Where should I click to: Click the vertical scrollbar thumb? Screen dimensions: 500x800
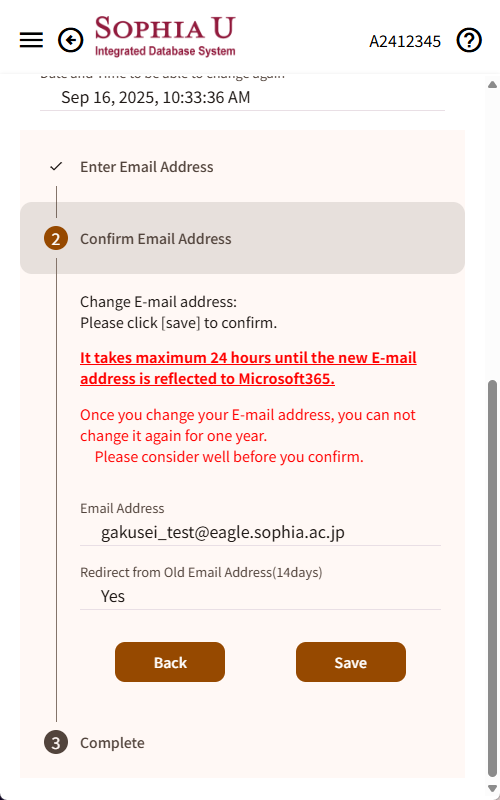492,579
